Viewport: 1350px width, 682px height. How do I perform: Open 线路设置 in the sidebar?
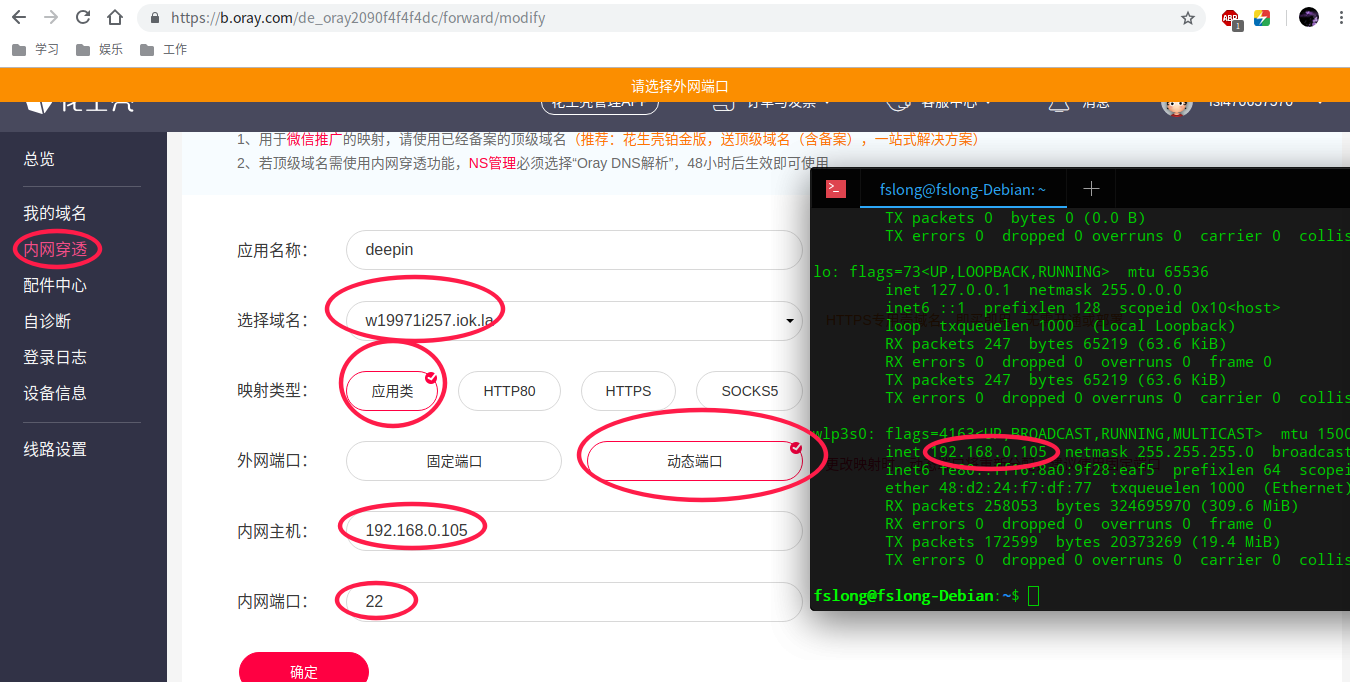55,449
